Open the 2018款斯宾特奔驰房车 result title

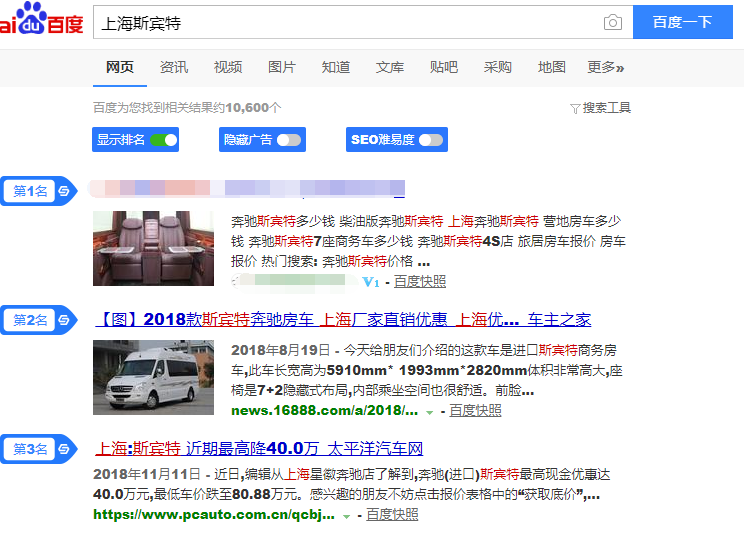click(x=343, y=320)
